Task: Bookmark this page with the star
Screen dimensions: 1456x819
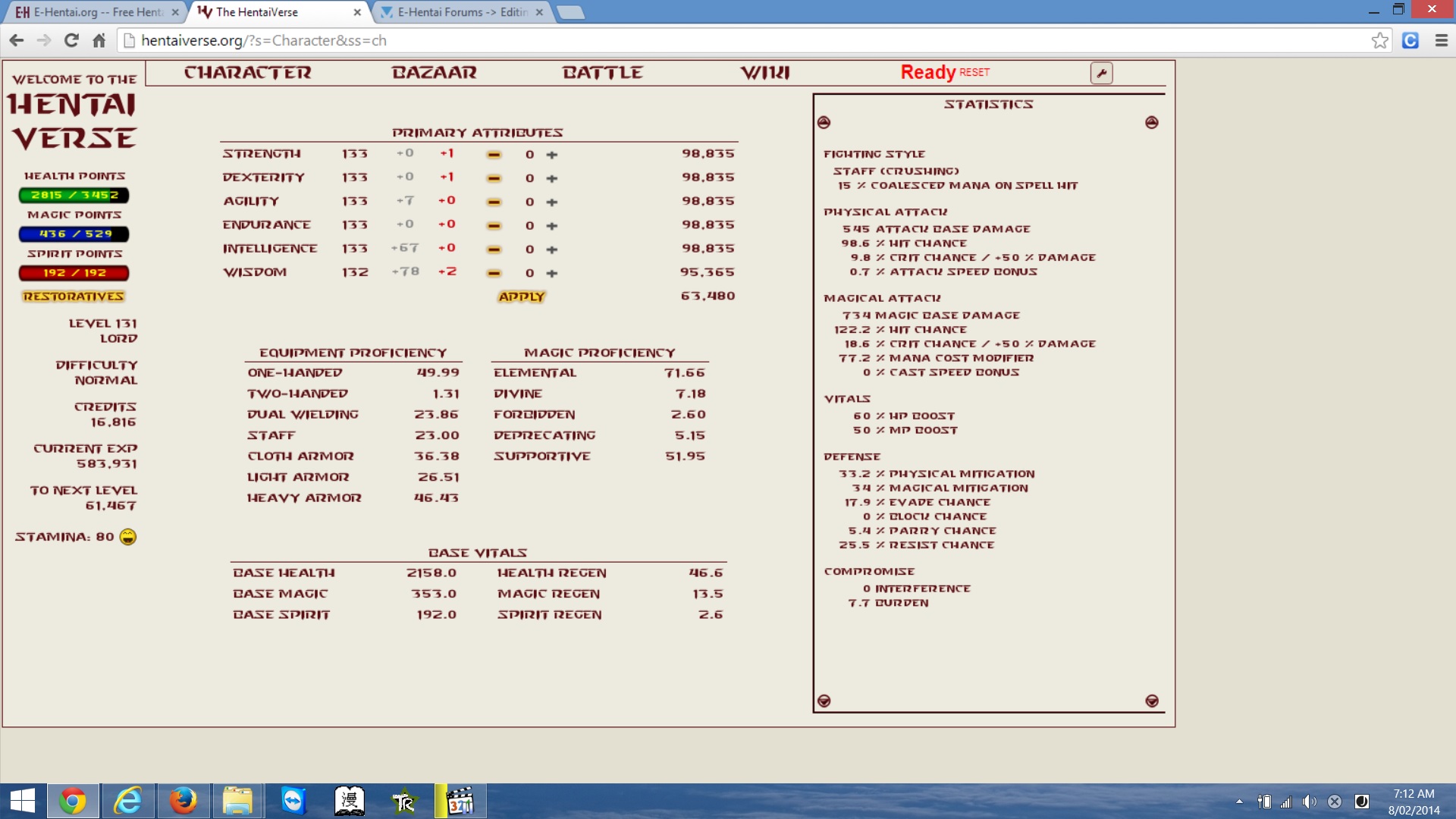Action: [1380, 40]
